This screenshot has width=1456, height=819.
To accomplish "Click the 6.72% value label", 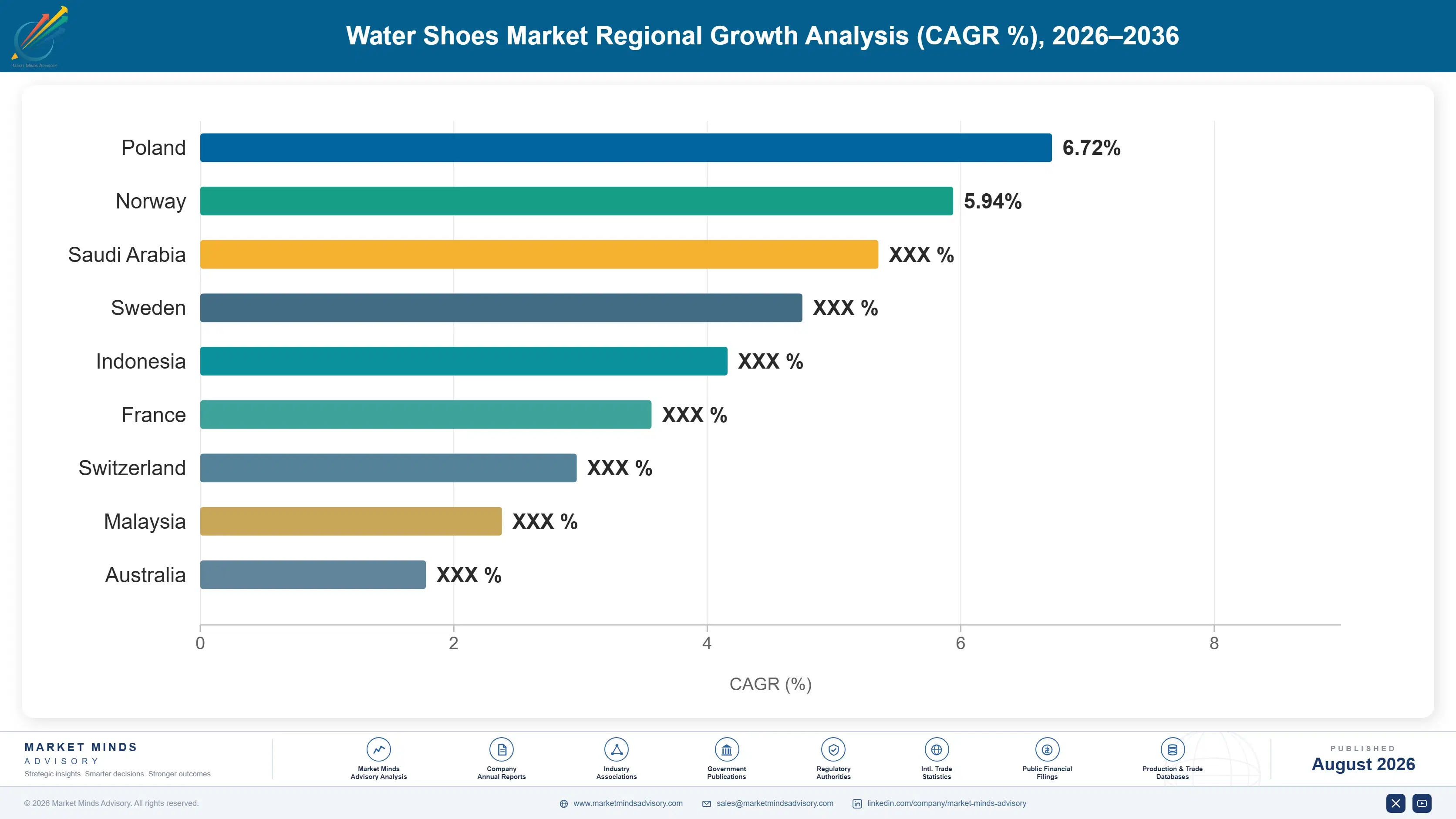I will [x=1092, y=148].
